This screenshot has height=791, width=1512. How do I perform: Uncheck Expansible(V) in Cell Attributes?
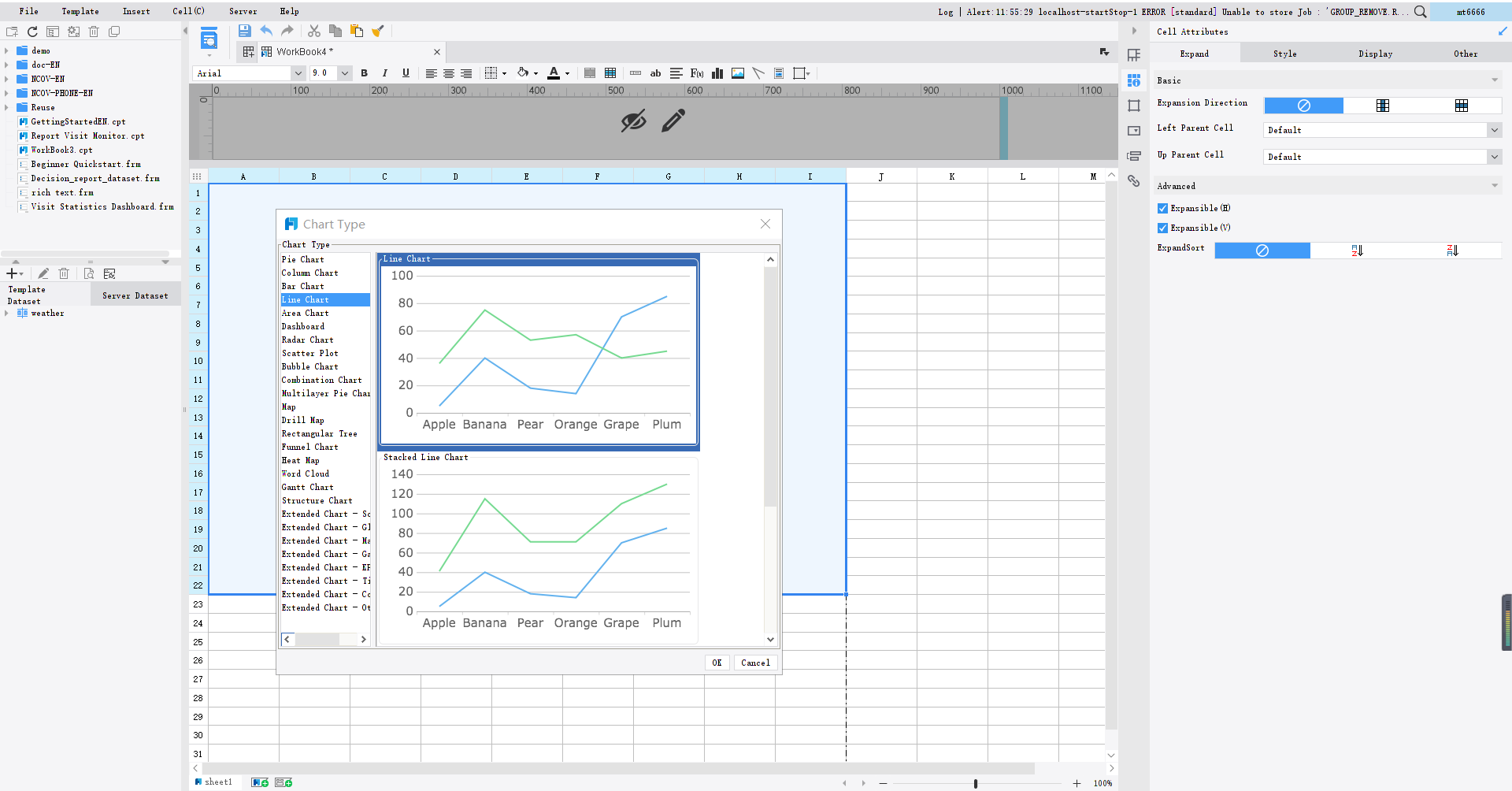tap(1162, 227)
